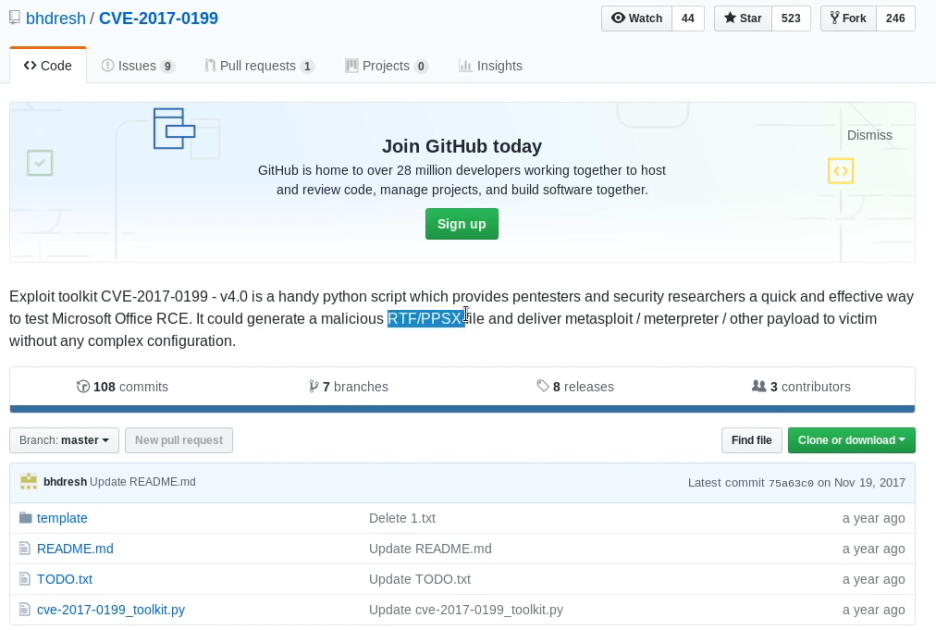Expand the Clone or download dropdown
This screenshot has width=936, height=630.
point(851,440)
